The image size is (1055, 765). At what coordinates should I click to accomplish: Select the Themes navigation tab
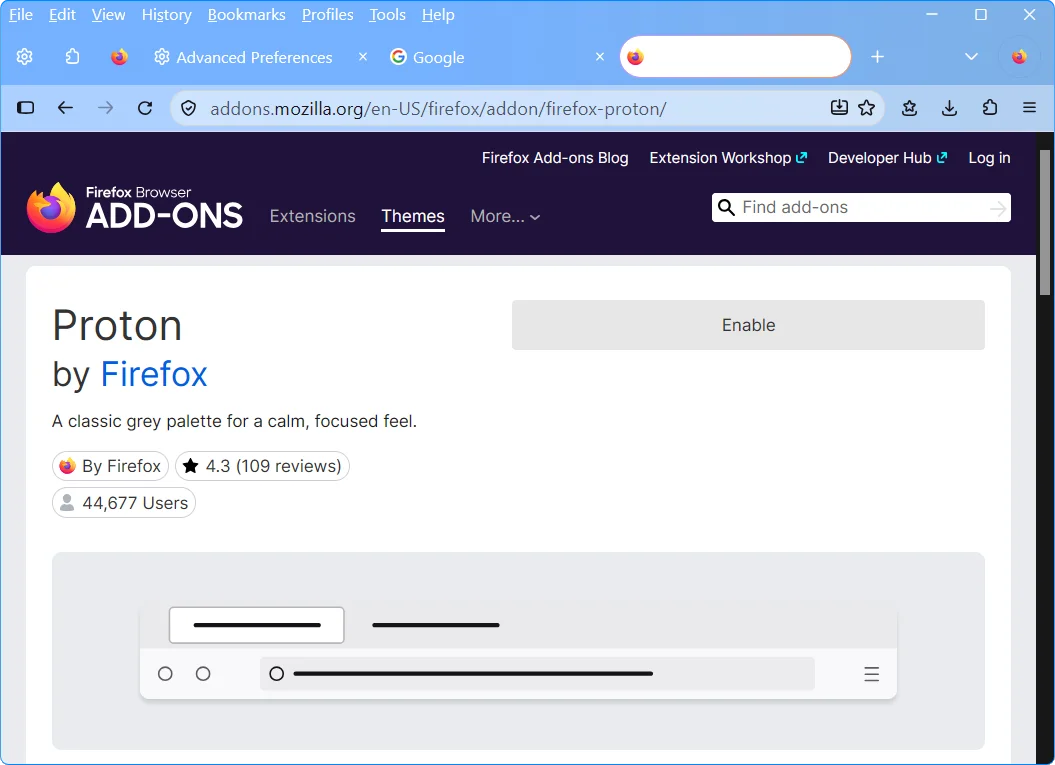tap(413, 216)
